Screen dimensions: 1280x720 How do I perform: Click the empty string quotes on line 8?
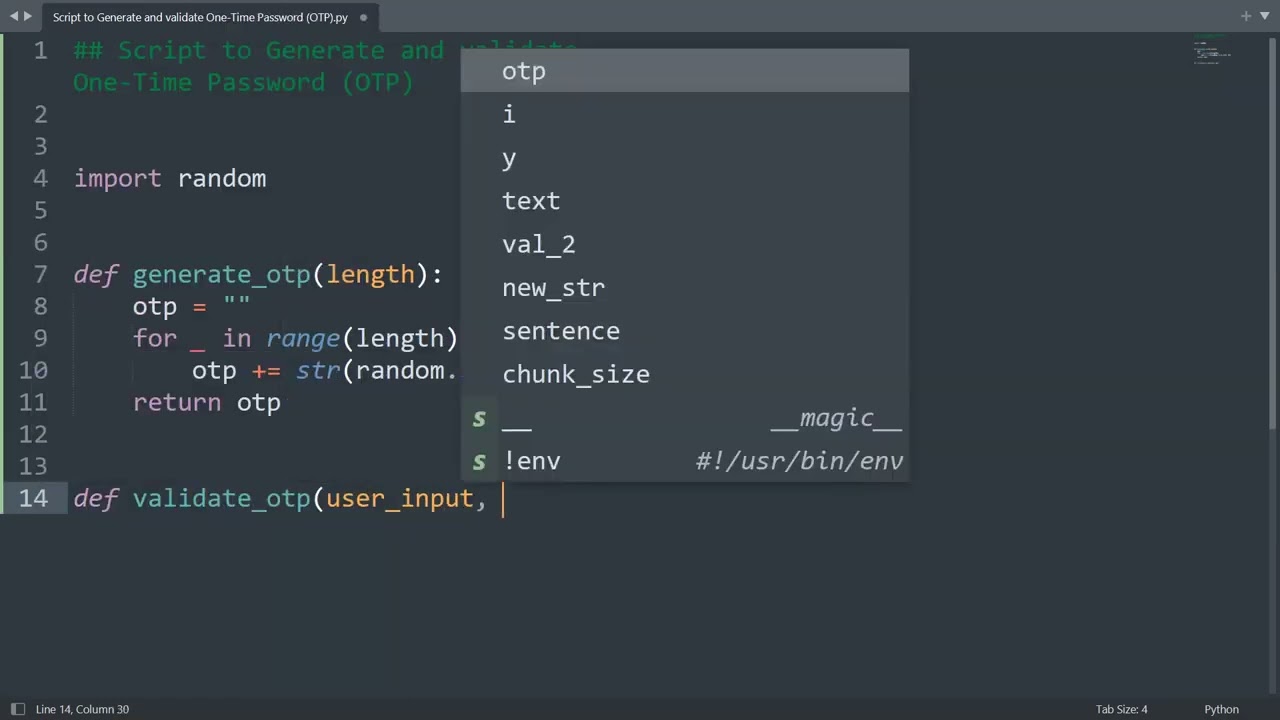click(237, 302)
